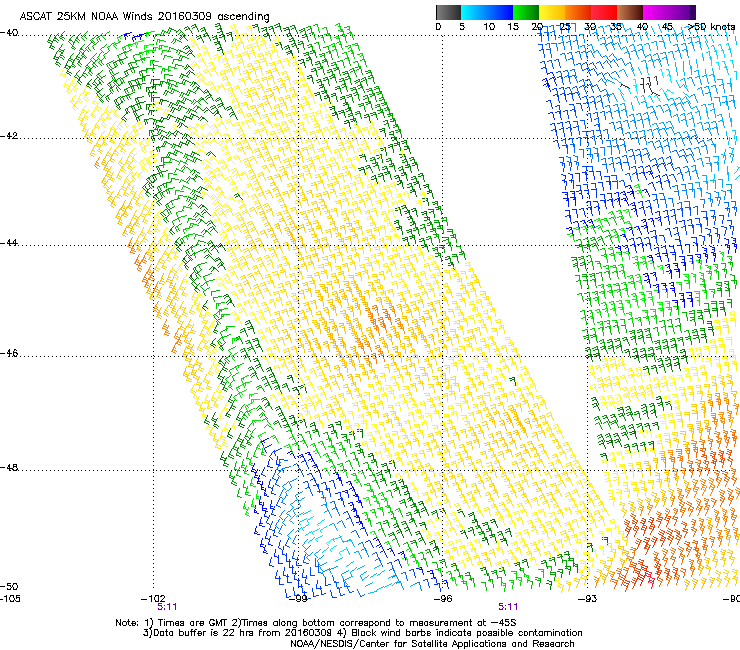Click the red 30-35 knots legend segment

tap(604, 12)
